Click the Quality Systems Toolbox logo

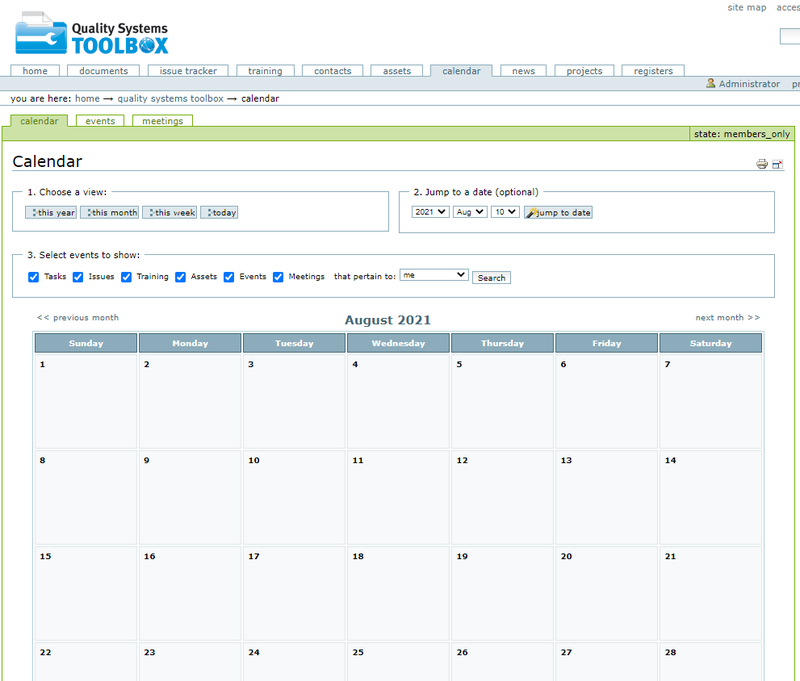(91, 34)
